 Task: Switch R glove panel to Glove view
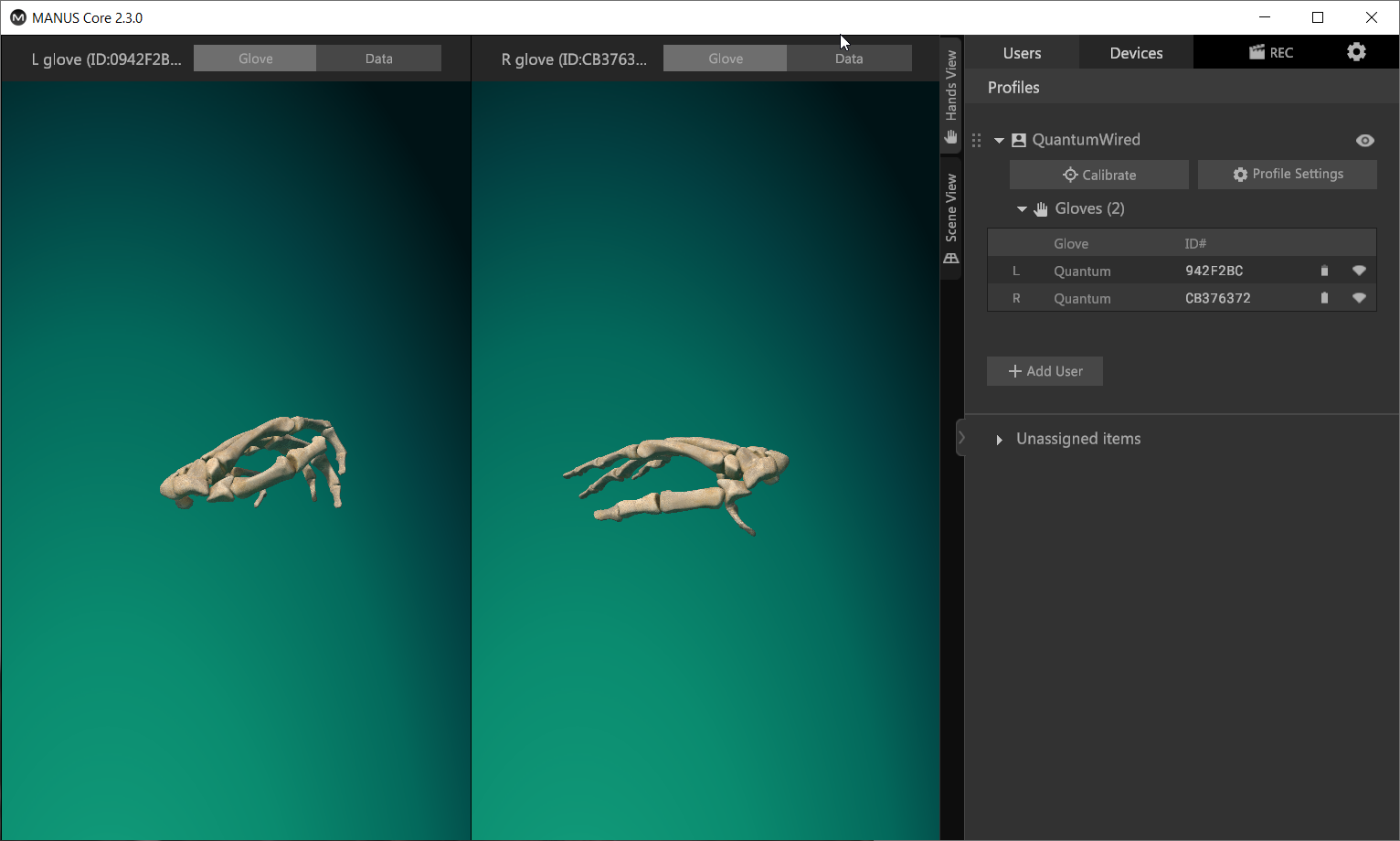(x=725, y=59)
